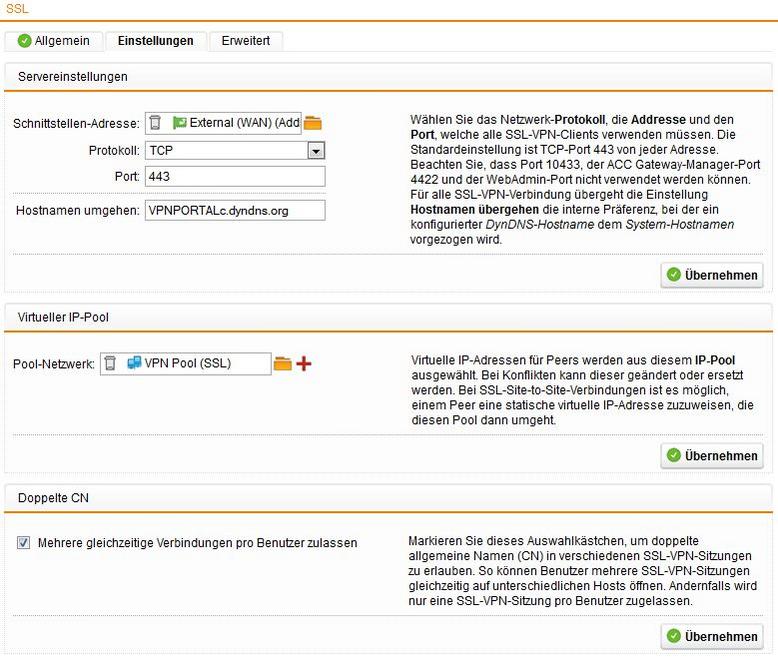778x658 pixels.
Task: Switch to the Allgemein tab
Action: (53, 41)
